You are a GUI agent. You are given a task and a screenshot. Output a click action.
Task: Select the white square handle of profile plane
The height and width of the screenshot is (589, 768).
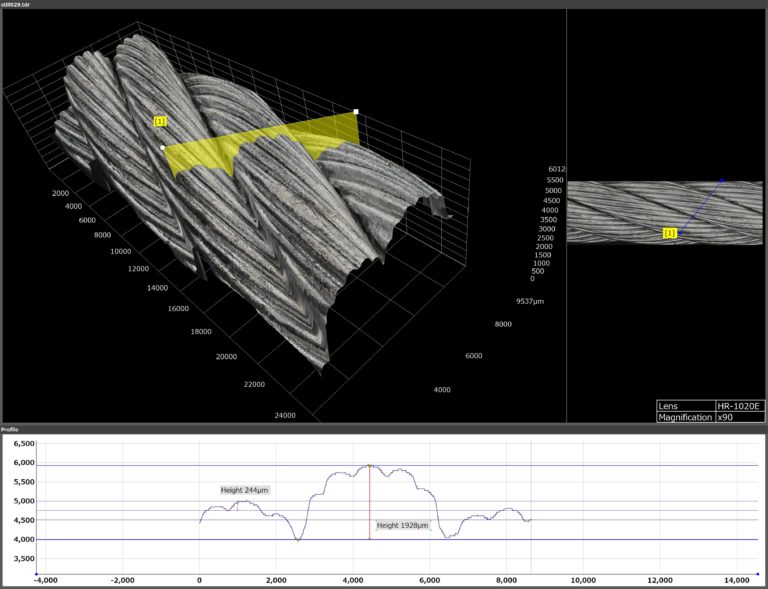[356, 112]
